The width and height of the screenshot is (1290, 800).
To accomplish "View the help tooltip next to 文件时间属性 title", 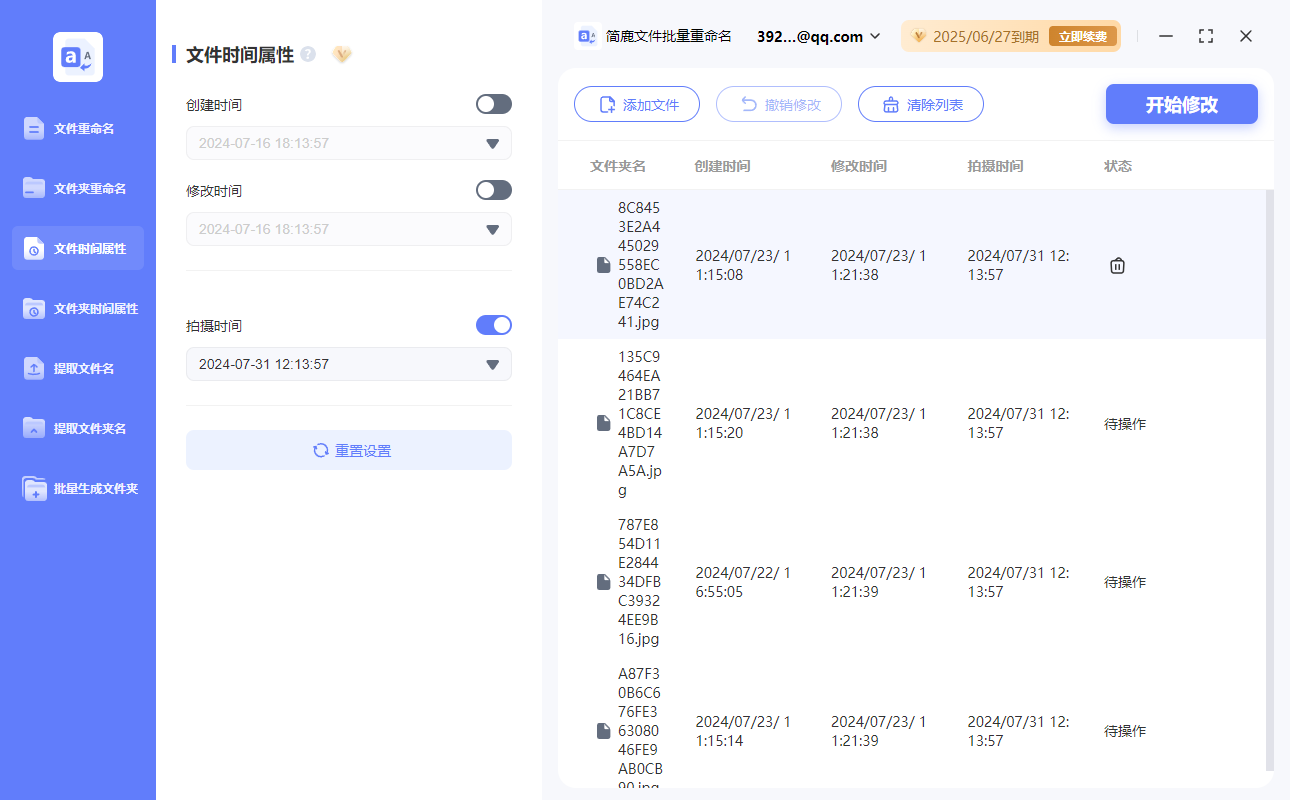I will coord(307,54).
